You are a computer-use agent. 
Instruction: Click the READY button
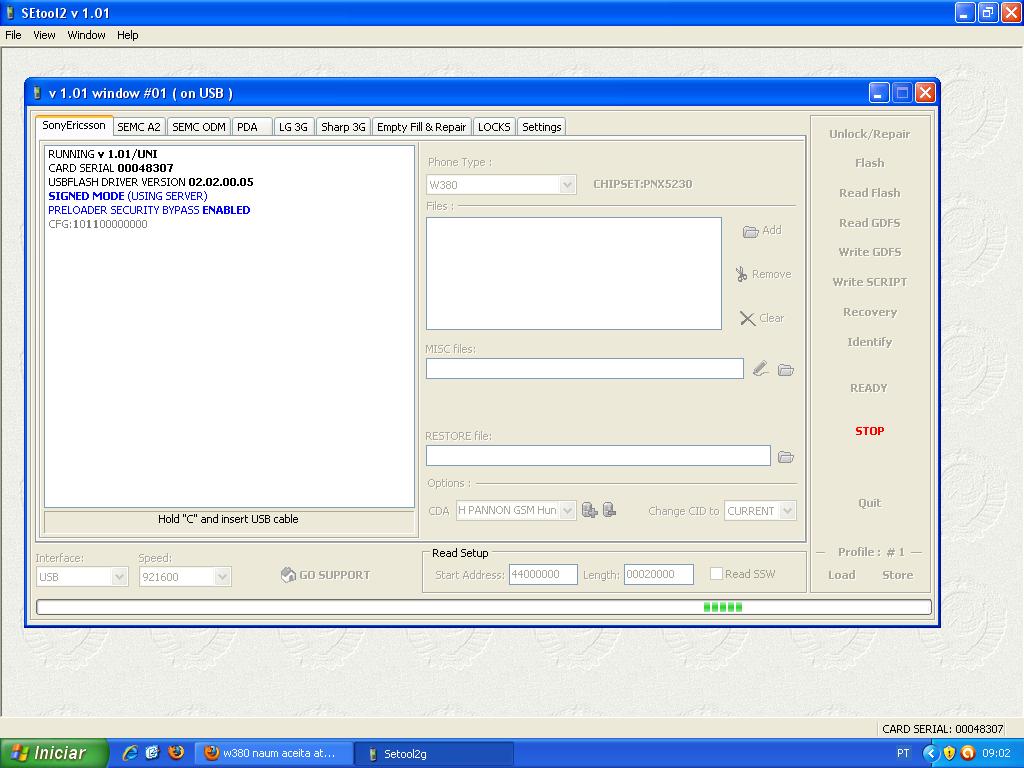(869, 388)
